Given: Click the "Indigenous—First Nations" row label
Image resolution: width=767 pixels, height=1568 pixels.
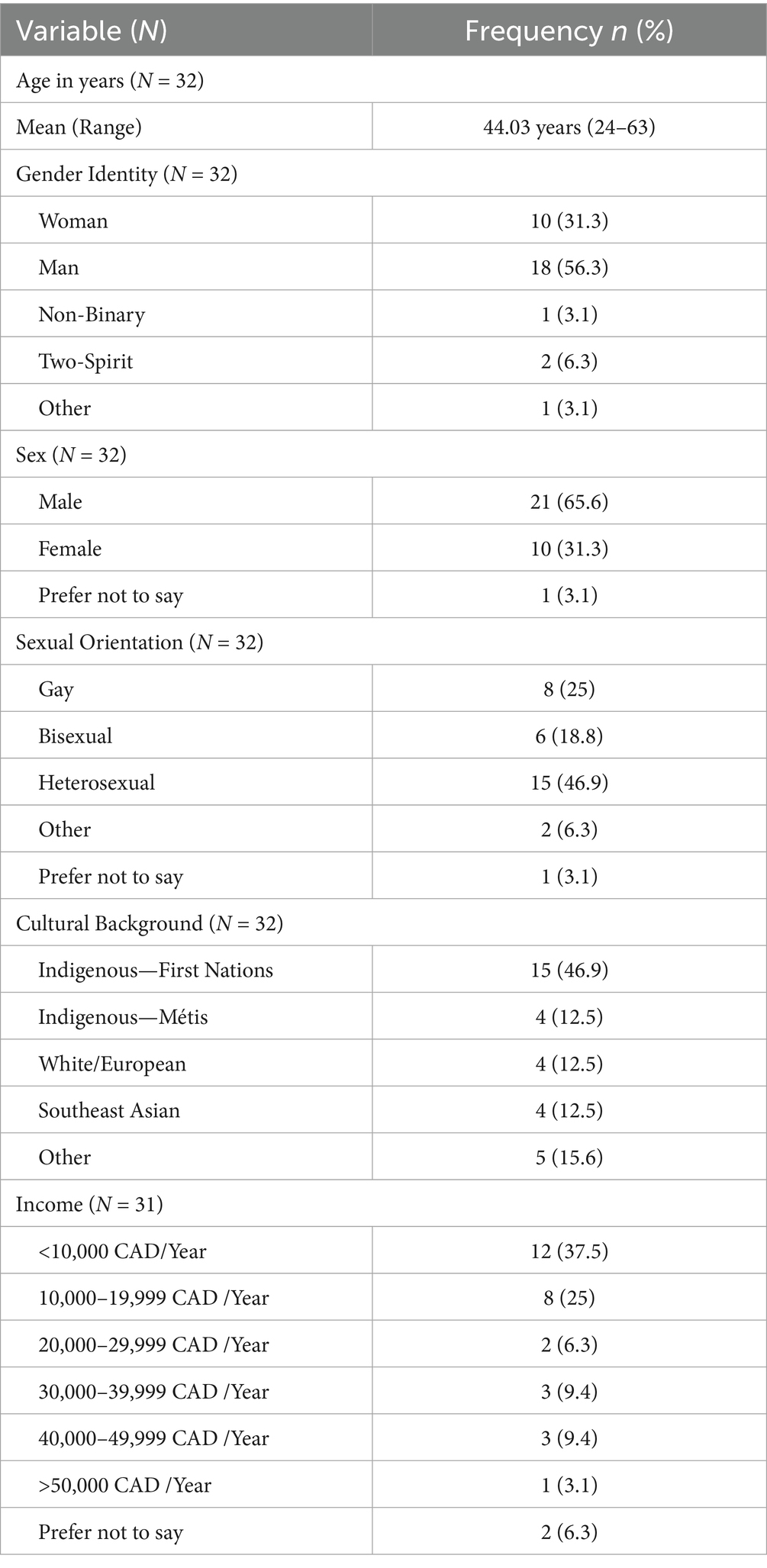Looking at the screenshot, I should (156, 970).
